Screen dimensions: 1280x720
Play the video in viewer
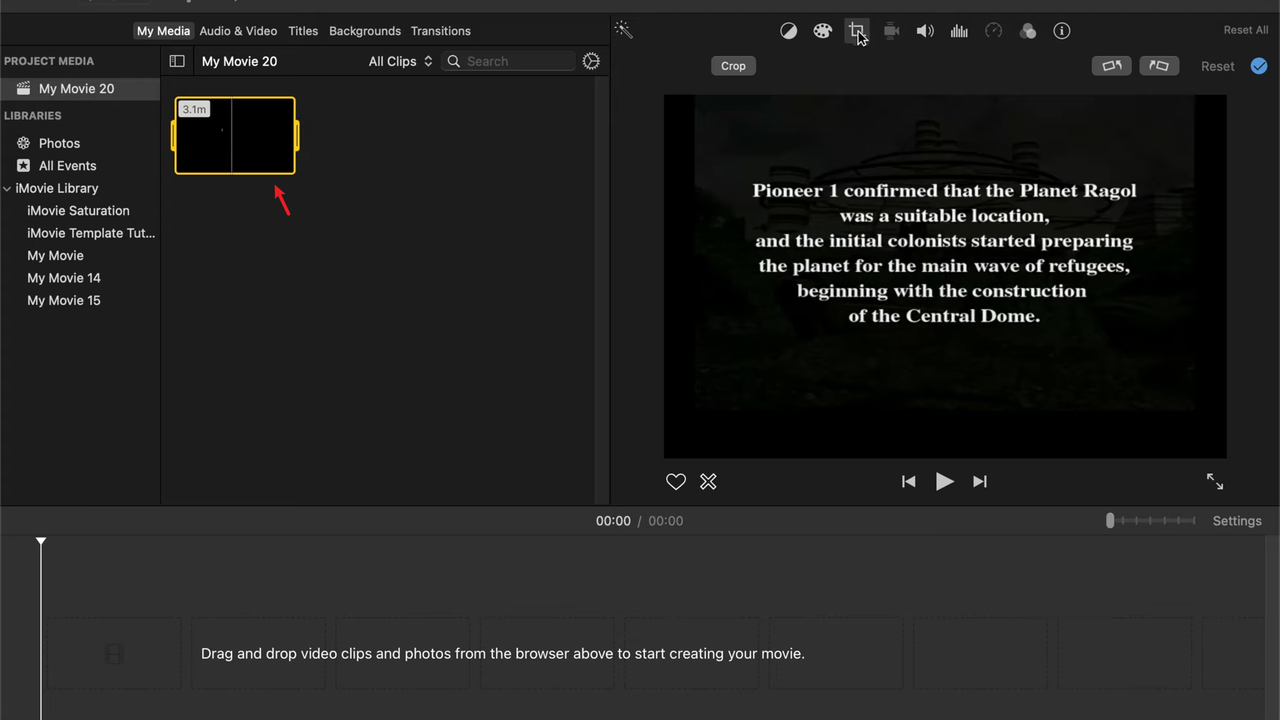[x=944, y=482]
